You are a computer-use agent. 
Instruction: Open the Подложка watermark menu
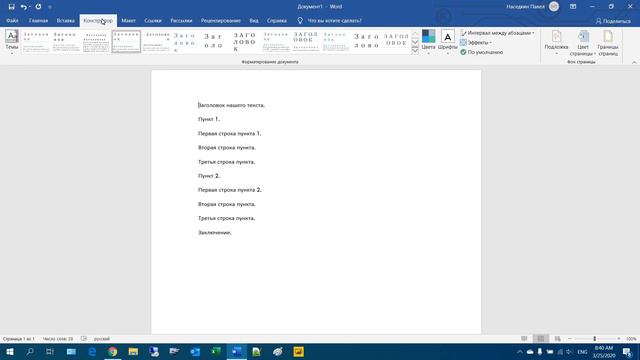556,42
